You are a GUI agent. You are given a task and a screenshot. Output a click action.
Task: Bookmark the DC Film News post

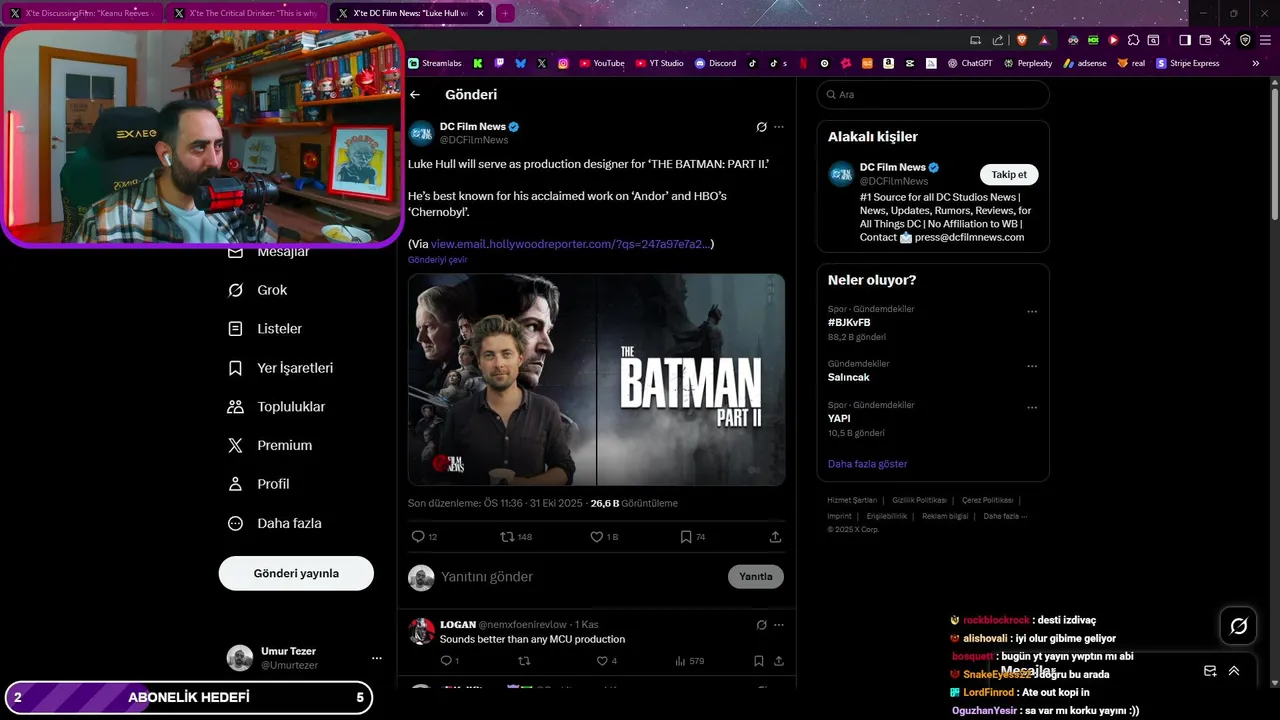pyautogui.click(x=686, y=537)
